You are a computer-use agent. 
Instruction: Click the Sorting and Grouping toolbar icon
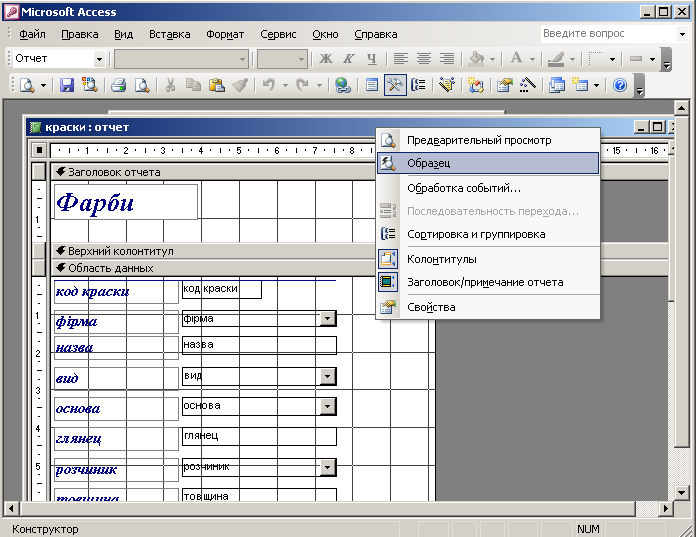[x=418, y=85]
